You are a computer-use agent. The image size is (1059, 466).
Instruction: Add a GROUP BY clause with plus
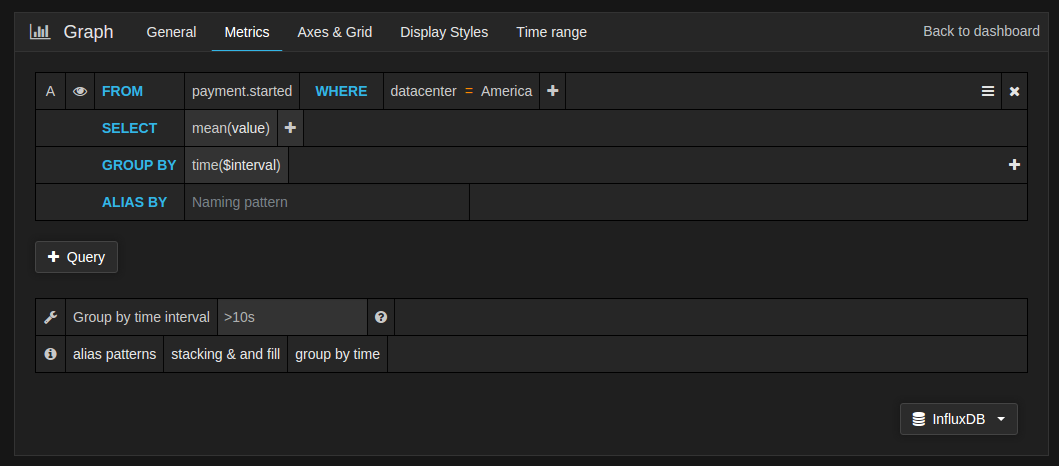coord(1014,165)
